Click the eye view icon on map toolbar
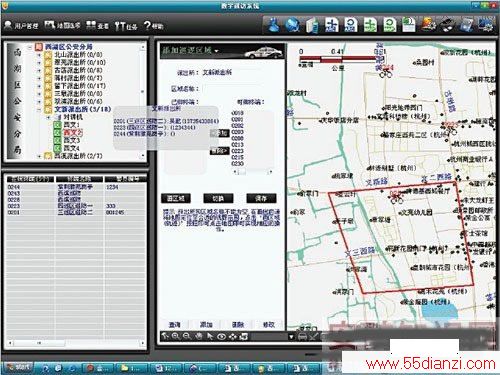The image size is (500, 375). 221,336
